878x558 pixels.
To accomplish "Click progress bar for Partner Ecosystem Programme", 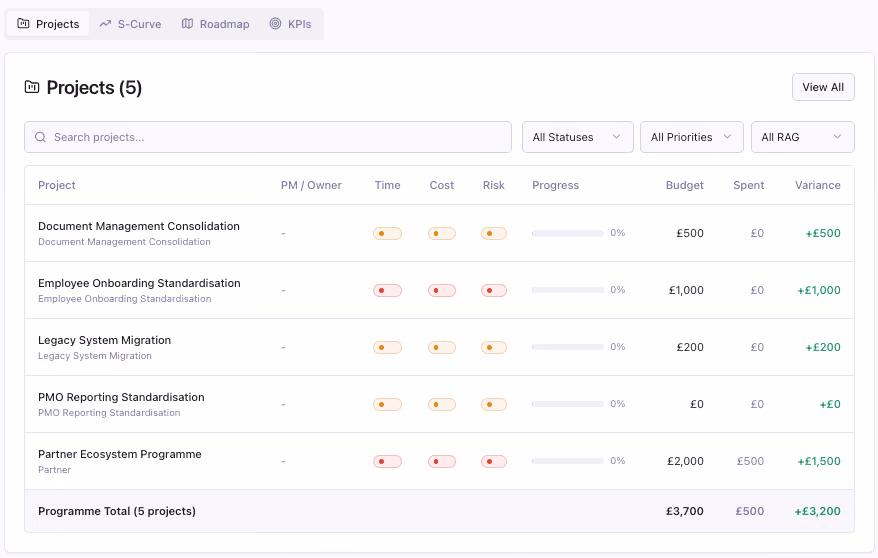I will (x=568, y=461).
